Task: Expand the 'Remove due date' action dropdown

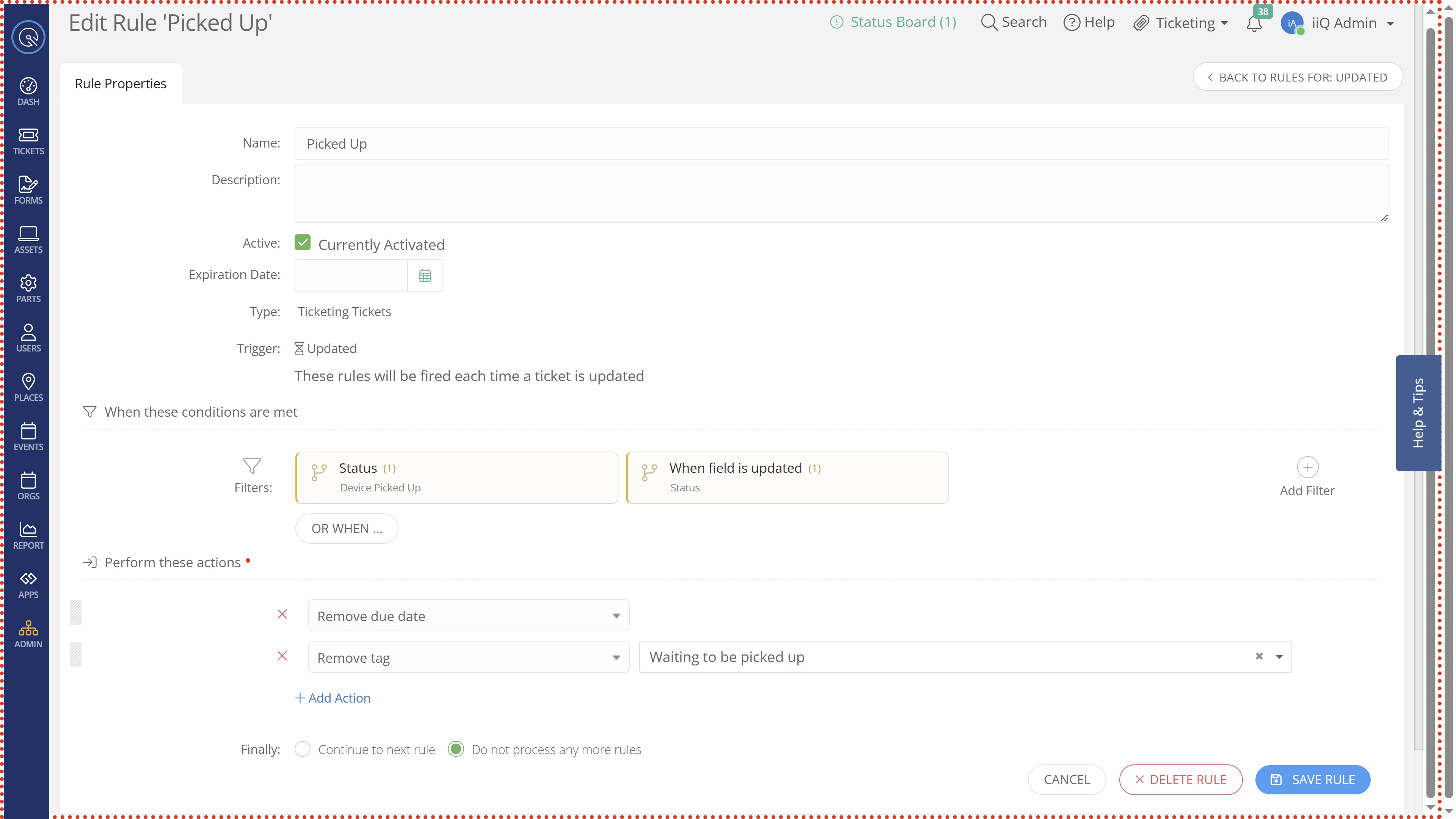Action: pos(468,615)
